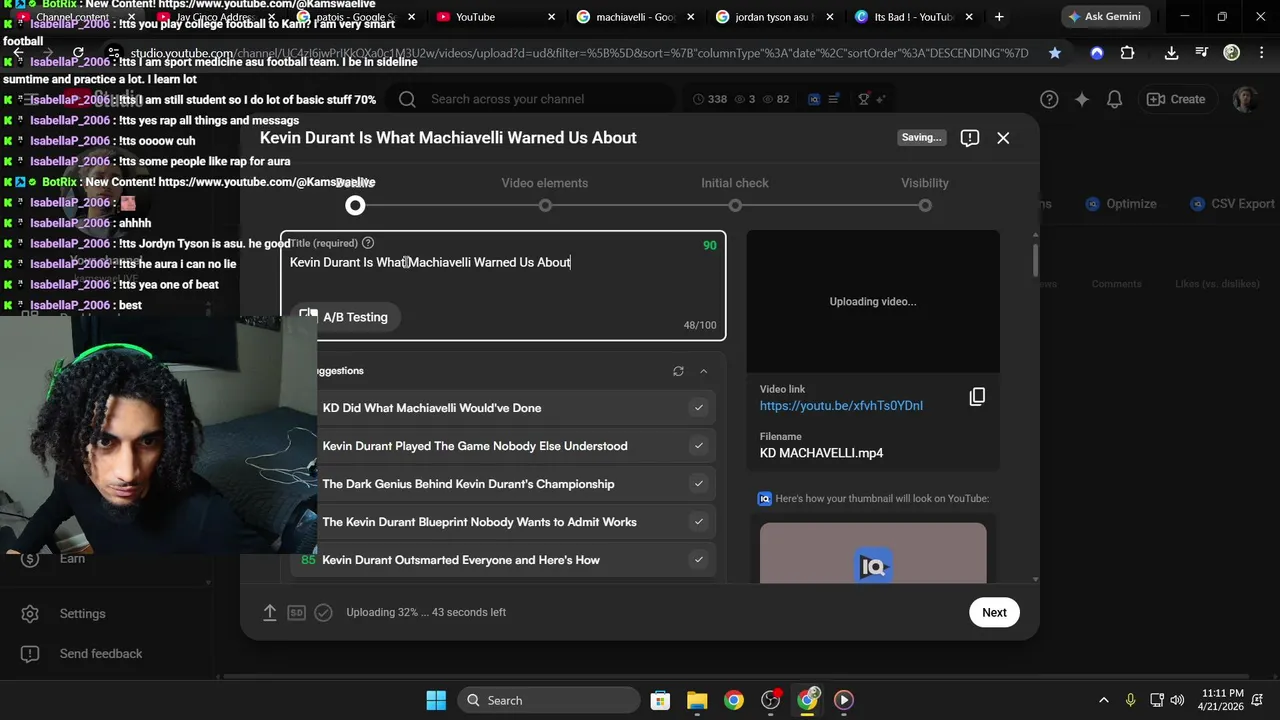Show hidden tray icons chevron
Viewport: 1280px width, 720px height.
pos(1104,700)
